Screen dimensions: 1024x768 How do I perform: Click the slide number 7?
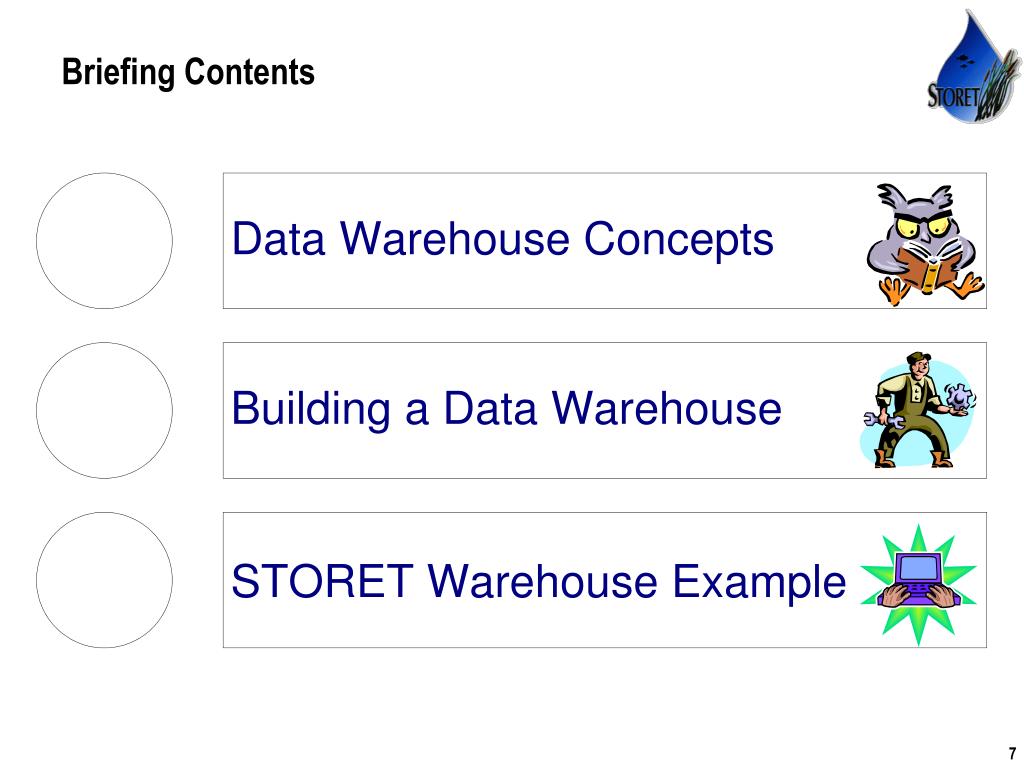click(1012, 753)
